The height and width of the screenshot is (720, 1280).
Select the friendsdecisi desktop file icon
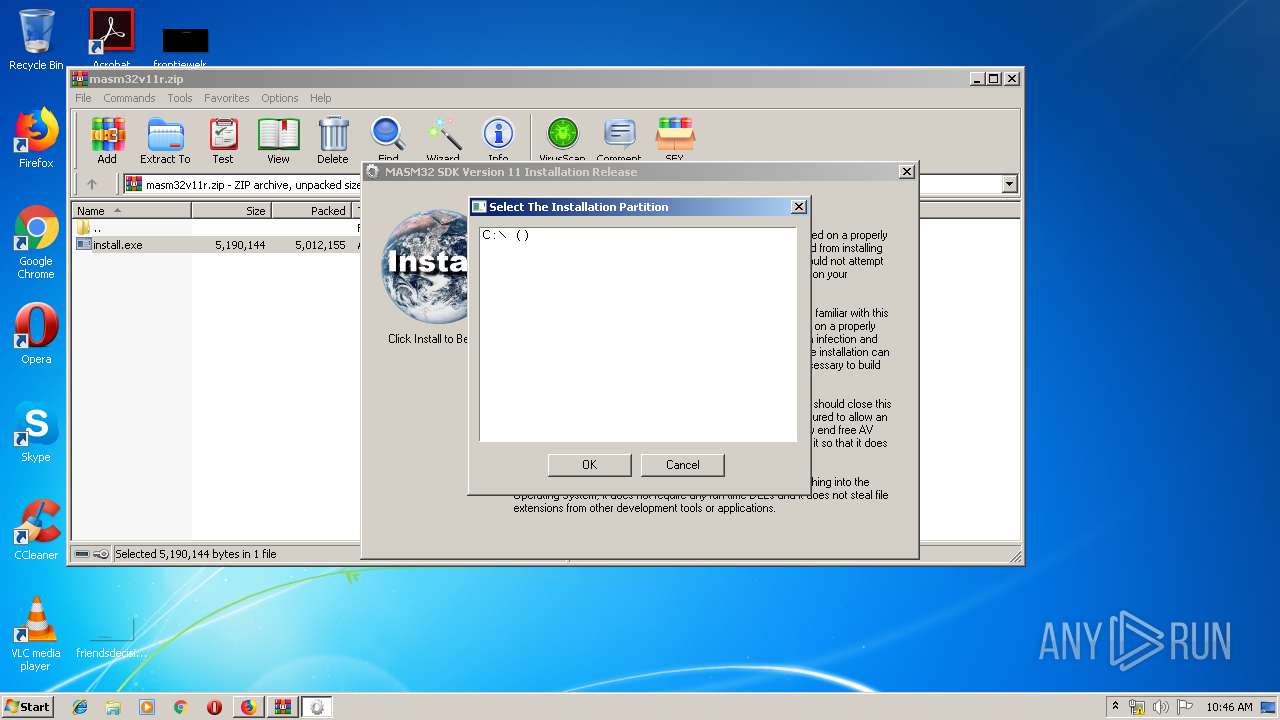112,634
